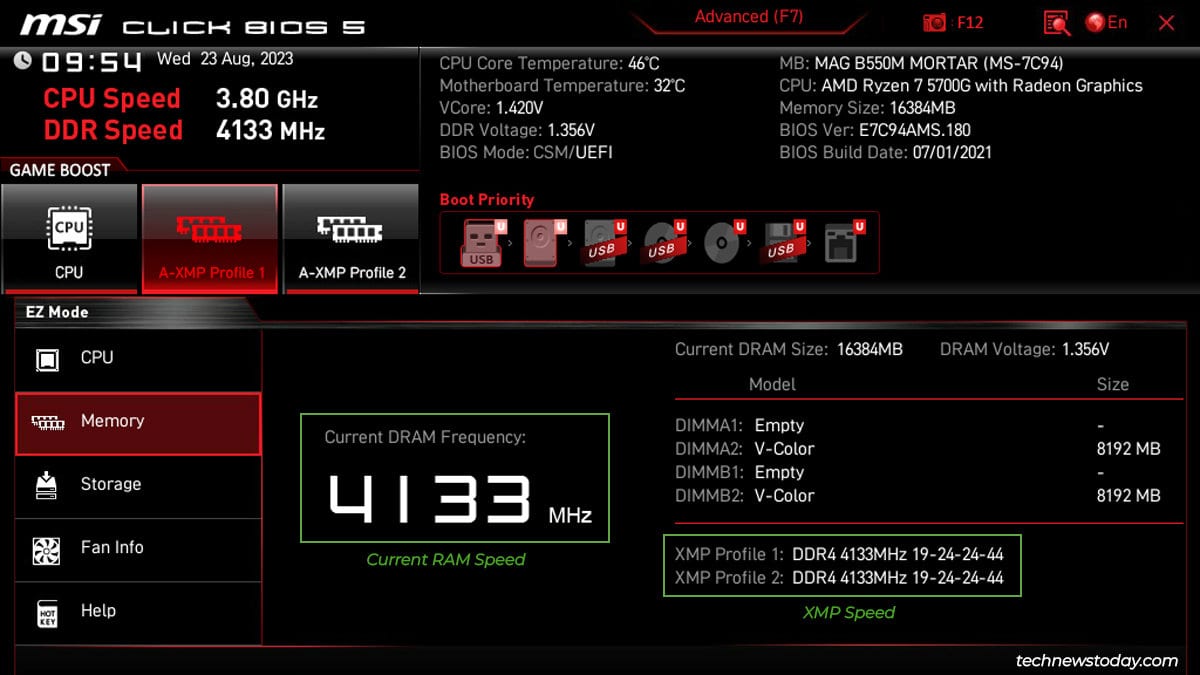Viewport: 1200px width, 675px height.
Task: Click the DIMMB1 Empty row
Action: [918, 472]
